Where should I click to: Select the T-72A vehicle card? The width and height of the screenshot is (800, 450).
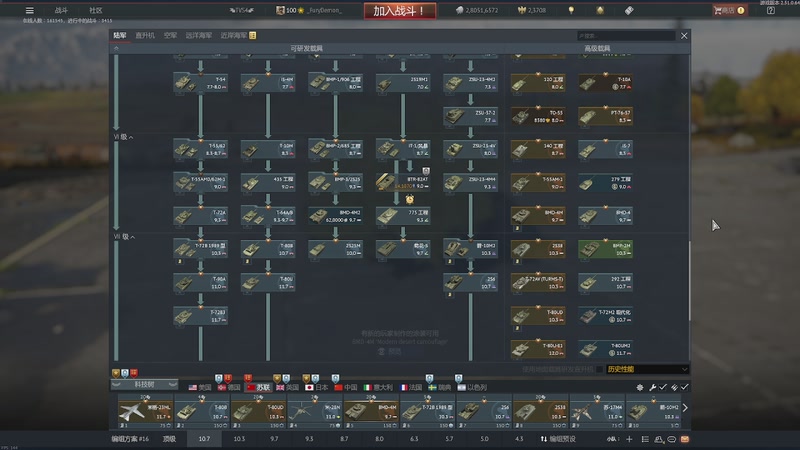[x=201, y=216]
